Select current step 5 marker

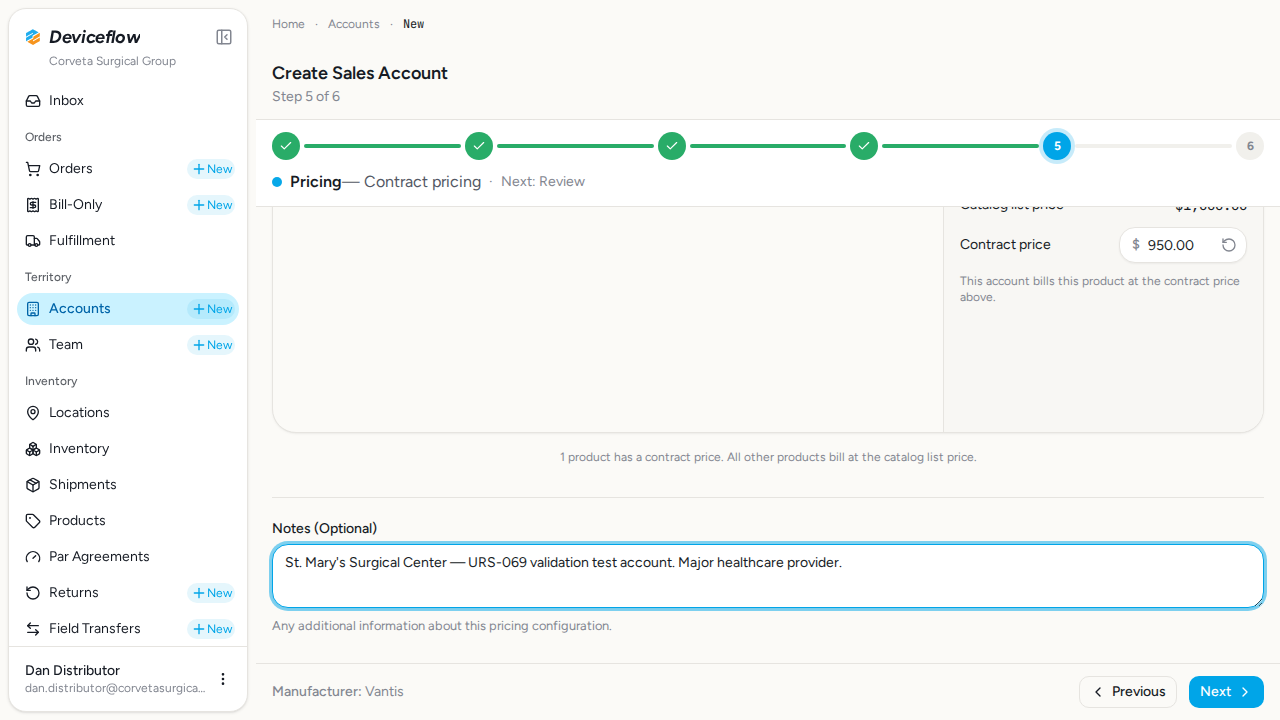pos(1057,146)
